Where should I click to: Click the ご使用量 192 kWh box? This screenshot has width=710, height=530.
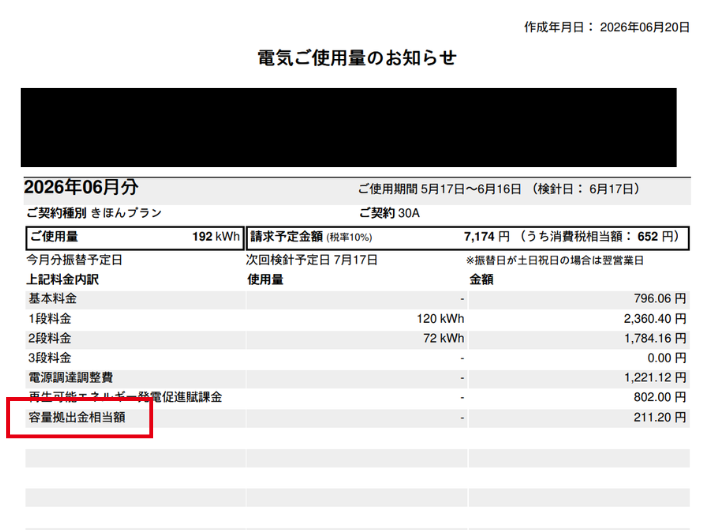[135, 237]
